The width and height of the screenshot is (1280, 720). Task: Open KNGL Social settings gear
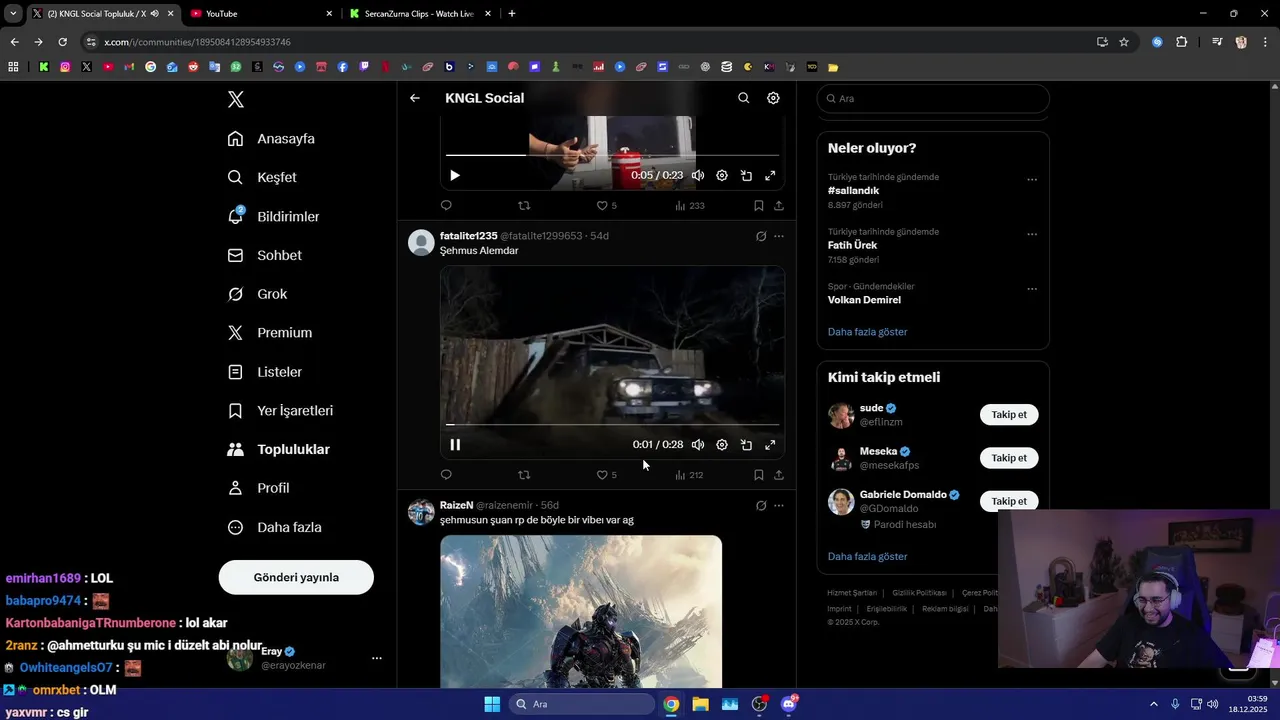click(x=773, y=98)
